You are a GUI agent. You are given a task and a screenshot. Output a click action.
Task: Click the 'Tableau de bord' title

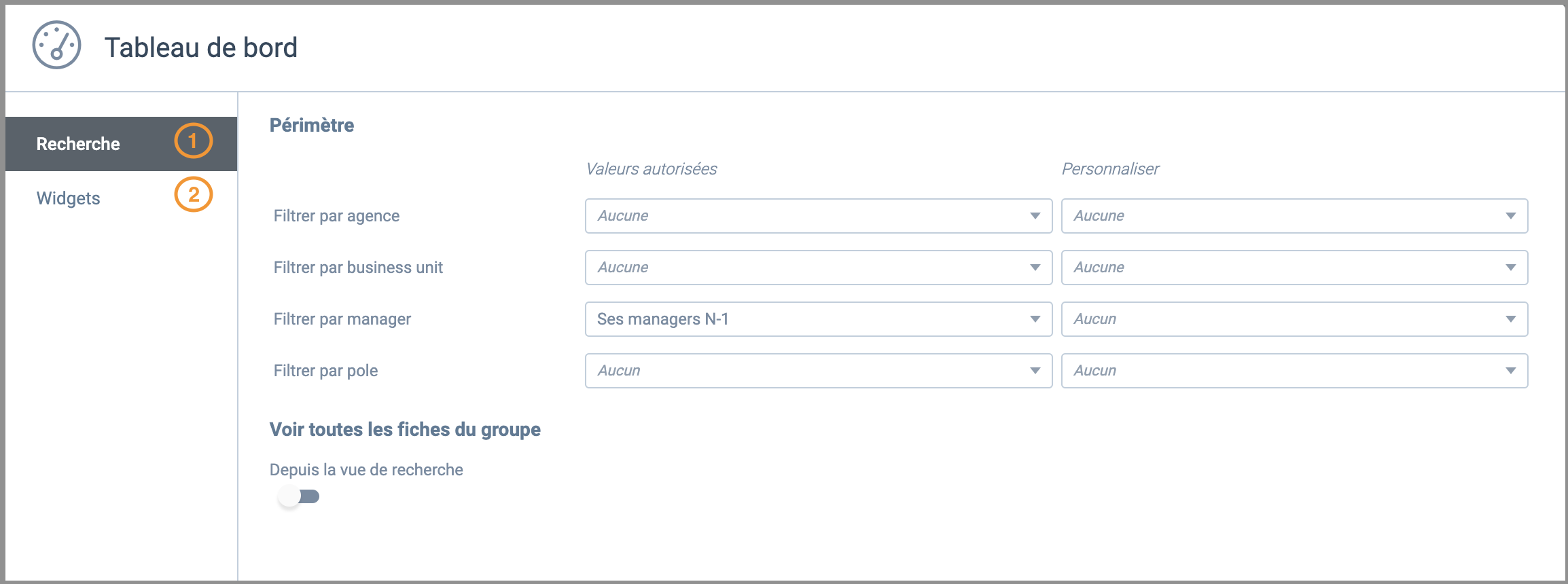point(201,48)
